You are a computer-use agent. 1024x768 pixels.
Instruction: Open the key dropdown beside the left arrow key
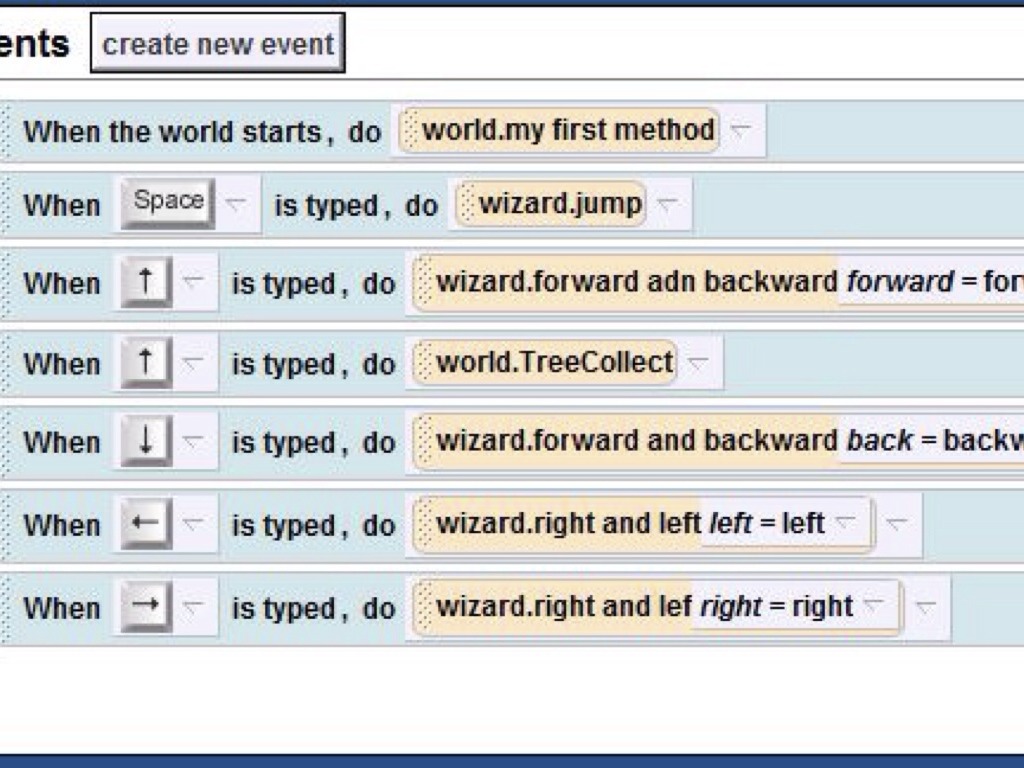194,525
